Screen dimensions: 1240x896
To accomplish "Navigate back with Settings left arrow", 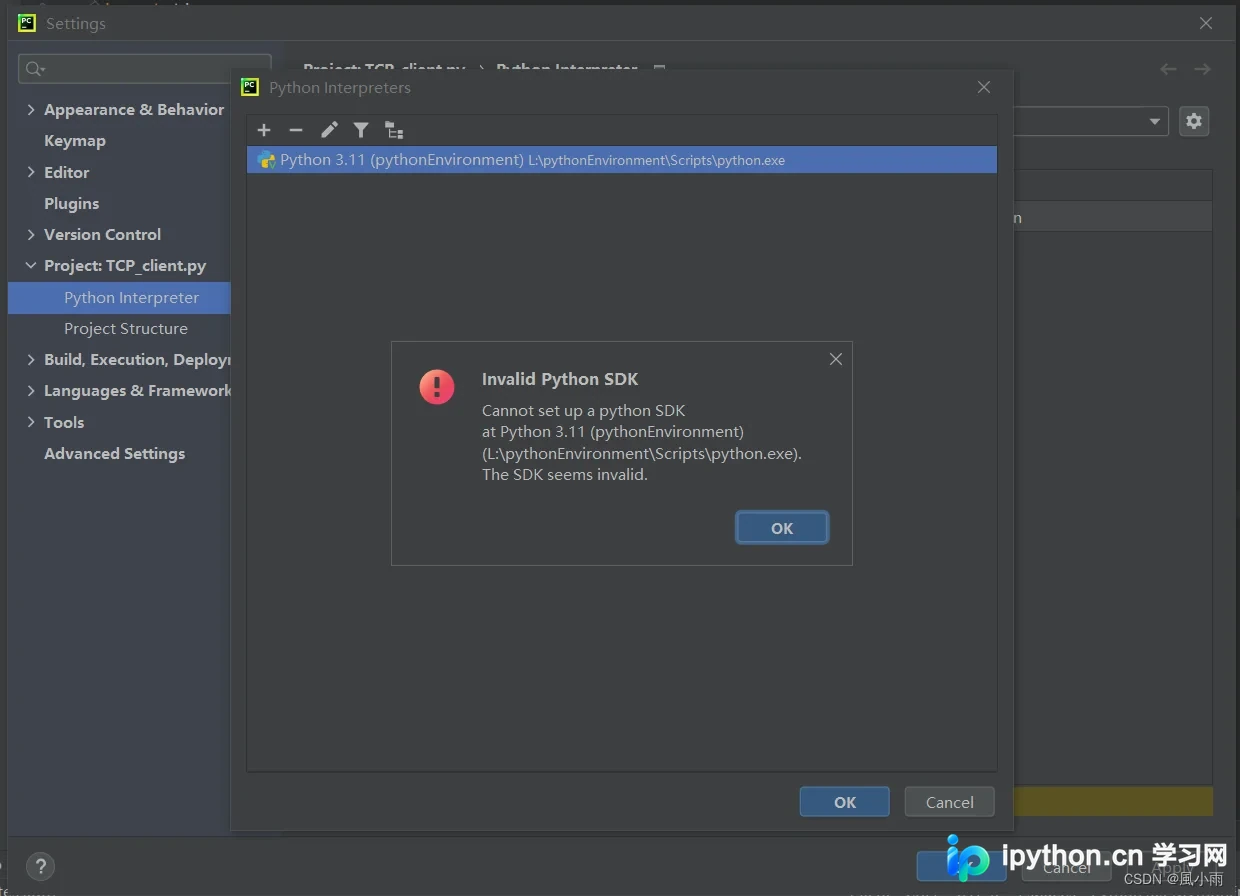I will pyautogui.click(x=1168, y=69).
